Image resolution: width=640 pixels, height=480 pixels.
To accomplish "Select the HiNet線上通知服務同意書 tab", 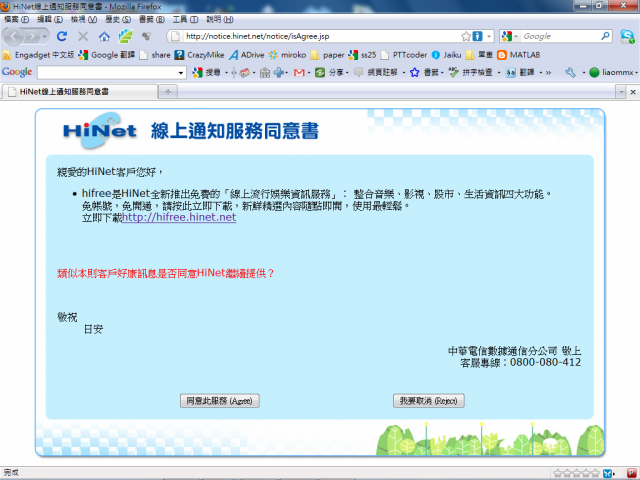I will coord(79,91).
